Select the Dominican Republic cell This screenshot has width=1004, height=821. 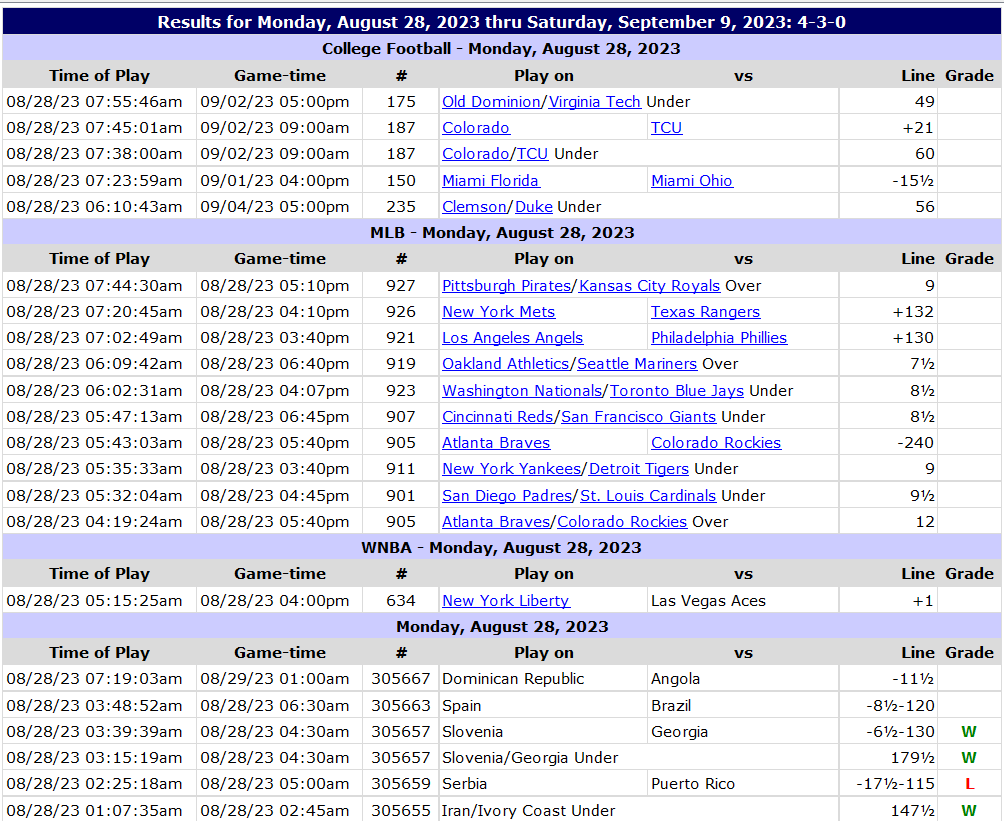[x=543, y=679]
